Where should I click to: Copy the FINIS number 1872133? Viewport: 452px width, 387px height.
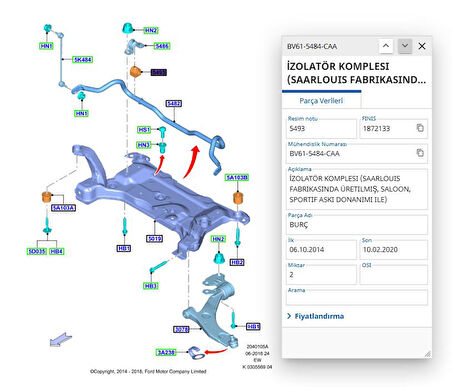(420, 128)
